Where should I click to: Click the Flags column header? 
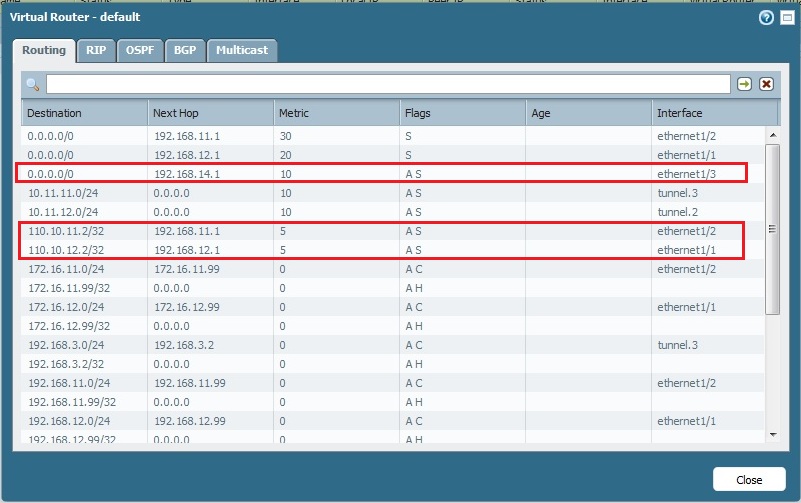coord(462,113)
